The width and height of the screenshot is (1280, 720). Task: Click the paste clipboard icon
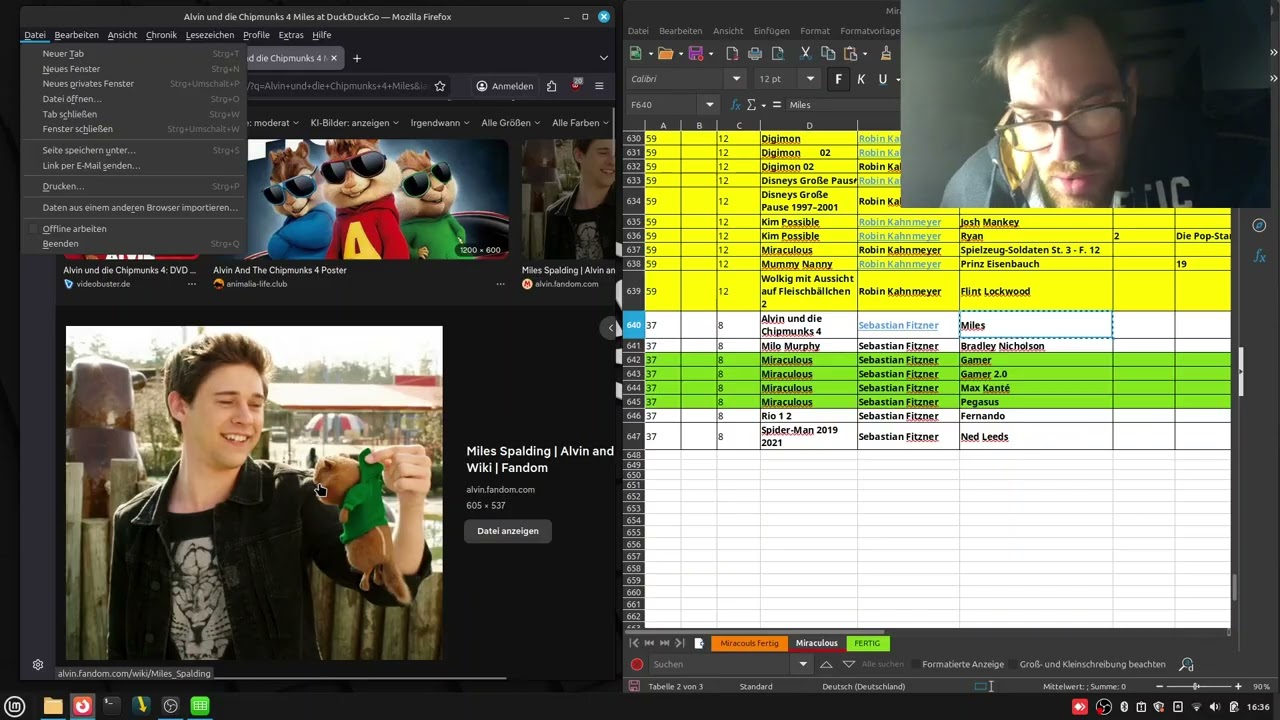coord(850,53)
